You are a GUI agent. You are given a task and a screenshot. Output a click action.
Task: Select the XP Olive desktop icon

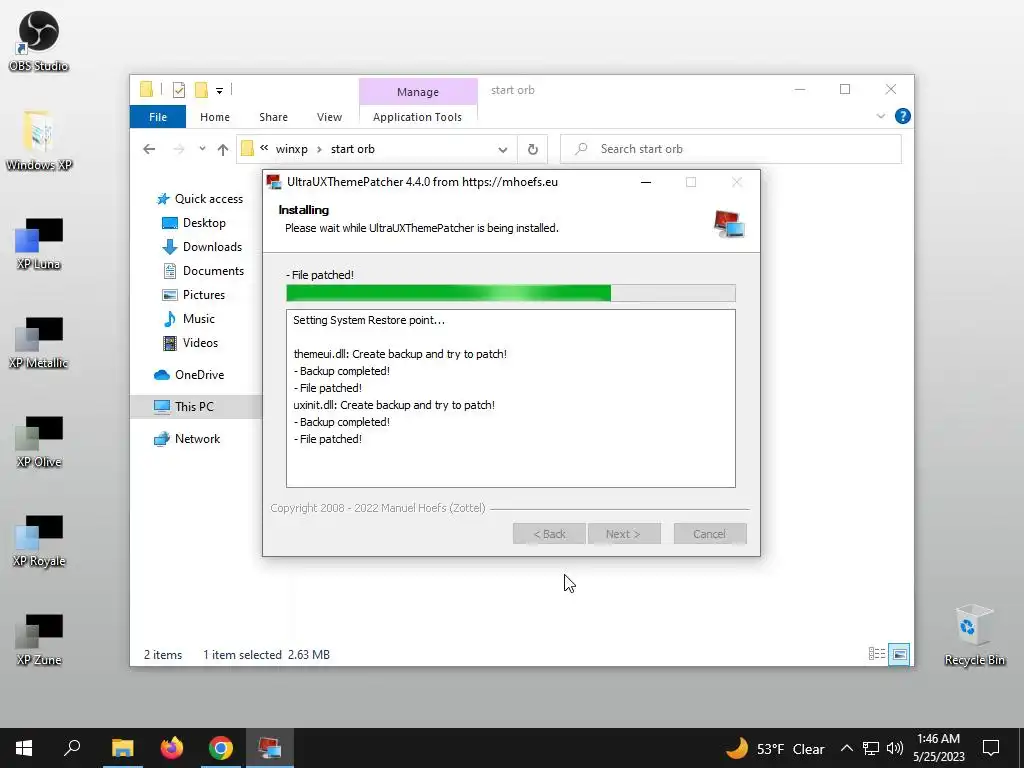pos(39,442)
